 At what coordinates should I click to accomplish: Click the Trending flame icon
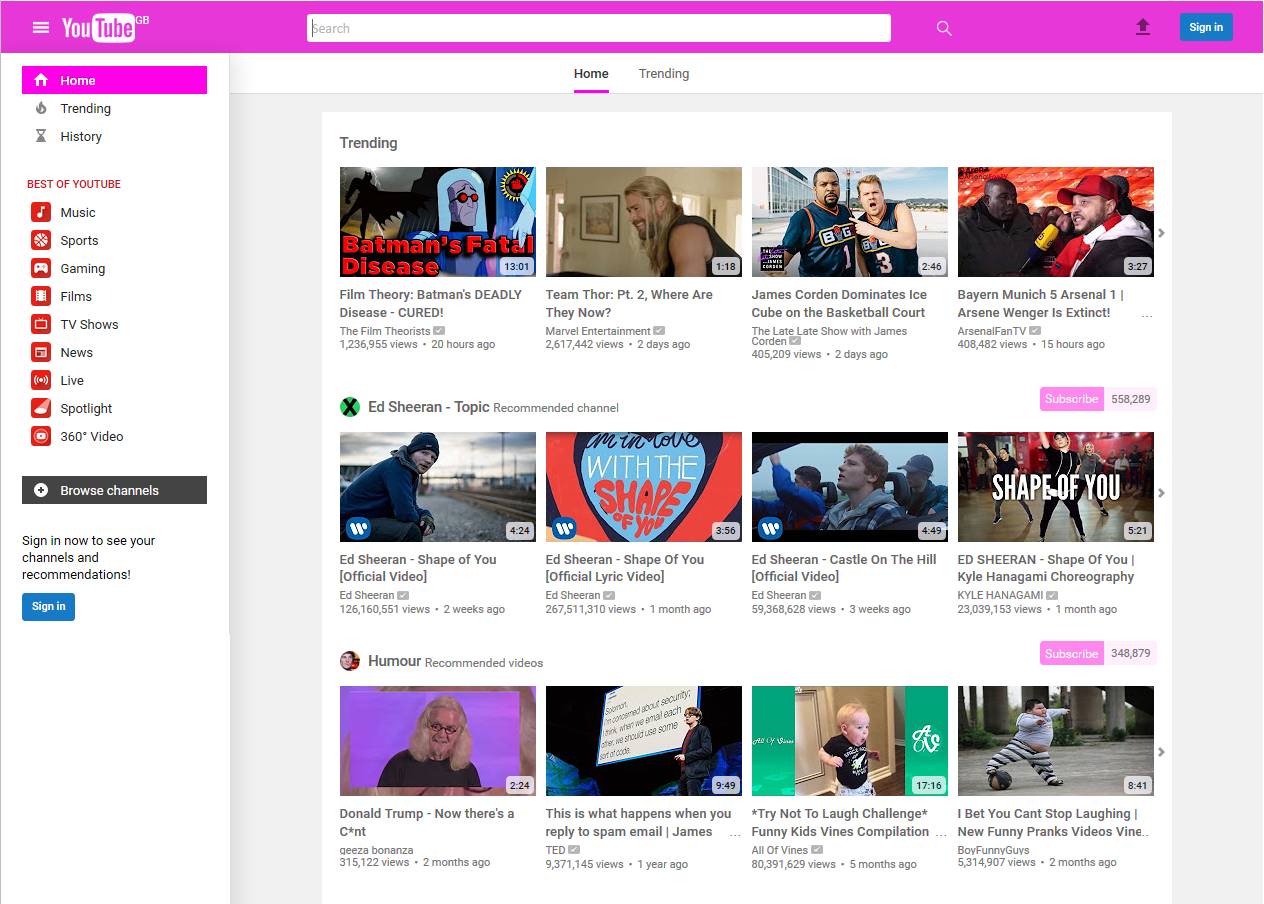41,108
